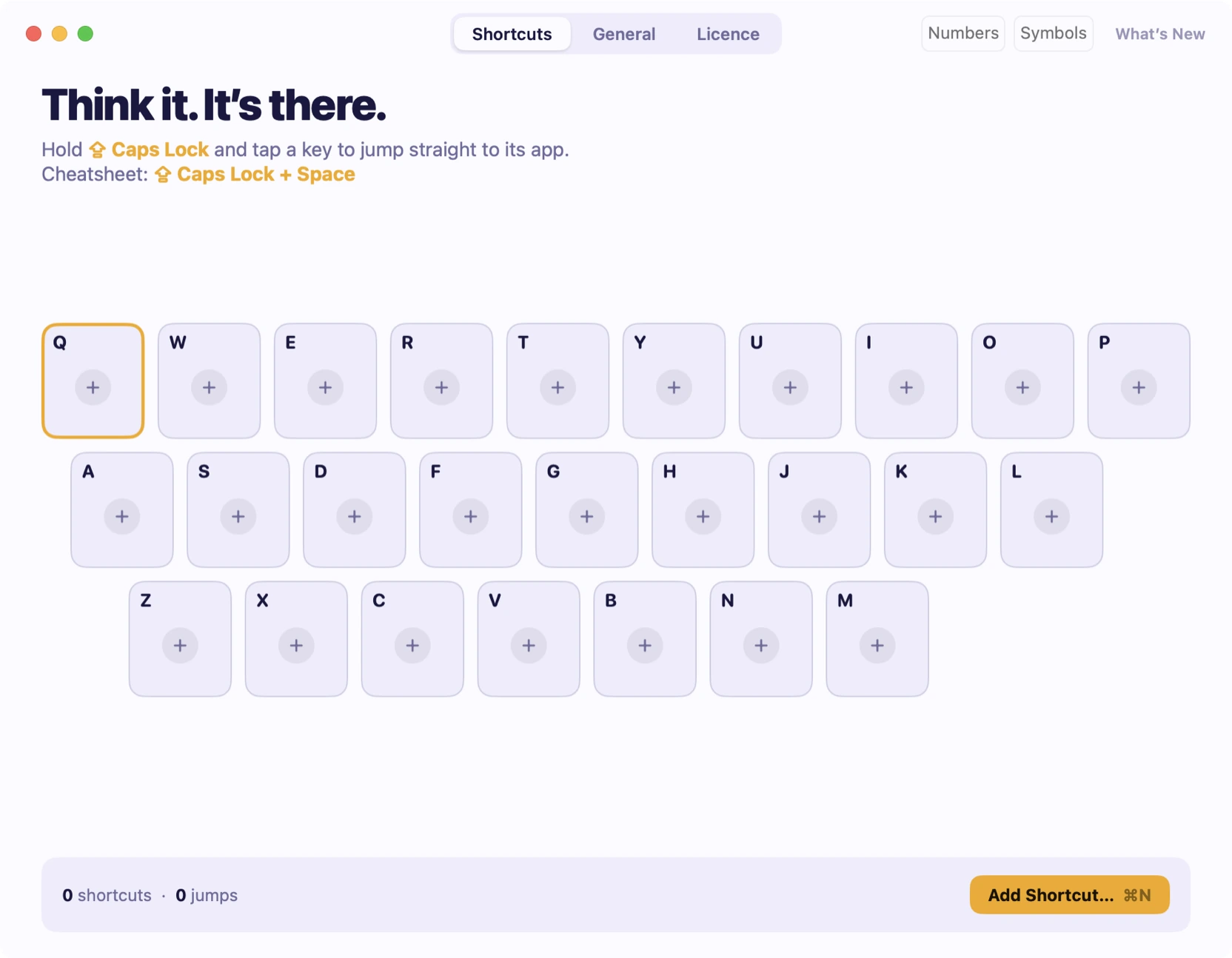The image size is (1232, 958).
Task: Add an app to the B key
Action: [x=645, y=646]
